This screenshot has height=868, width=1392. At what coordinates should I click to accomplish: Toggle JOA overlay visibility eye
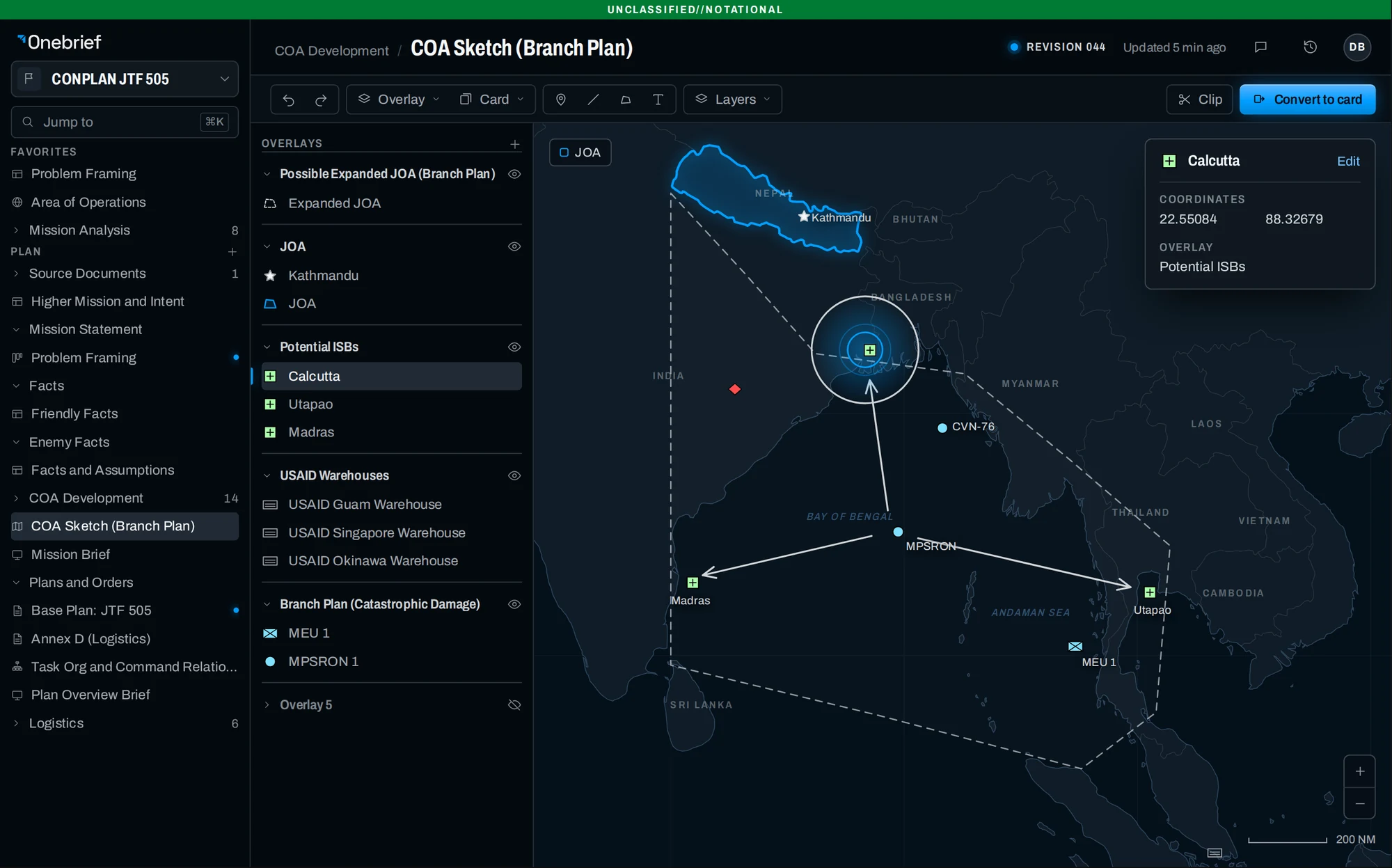point(514,246)
